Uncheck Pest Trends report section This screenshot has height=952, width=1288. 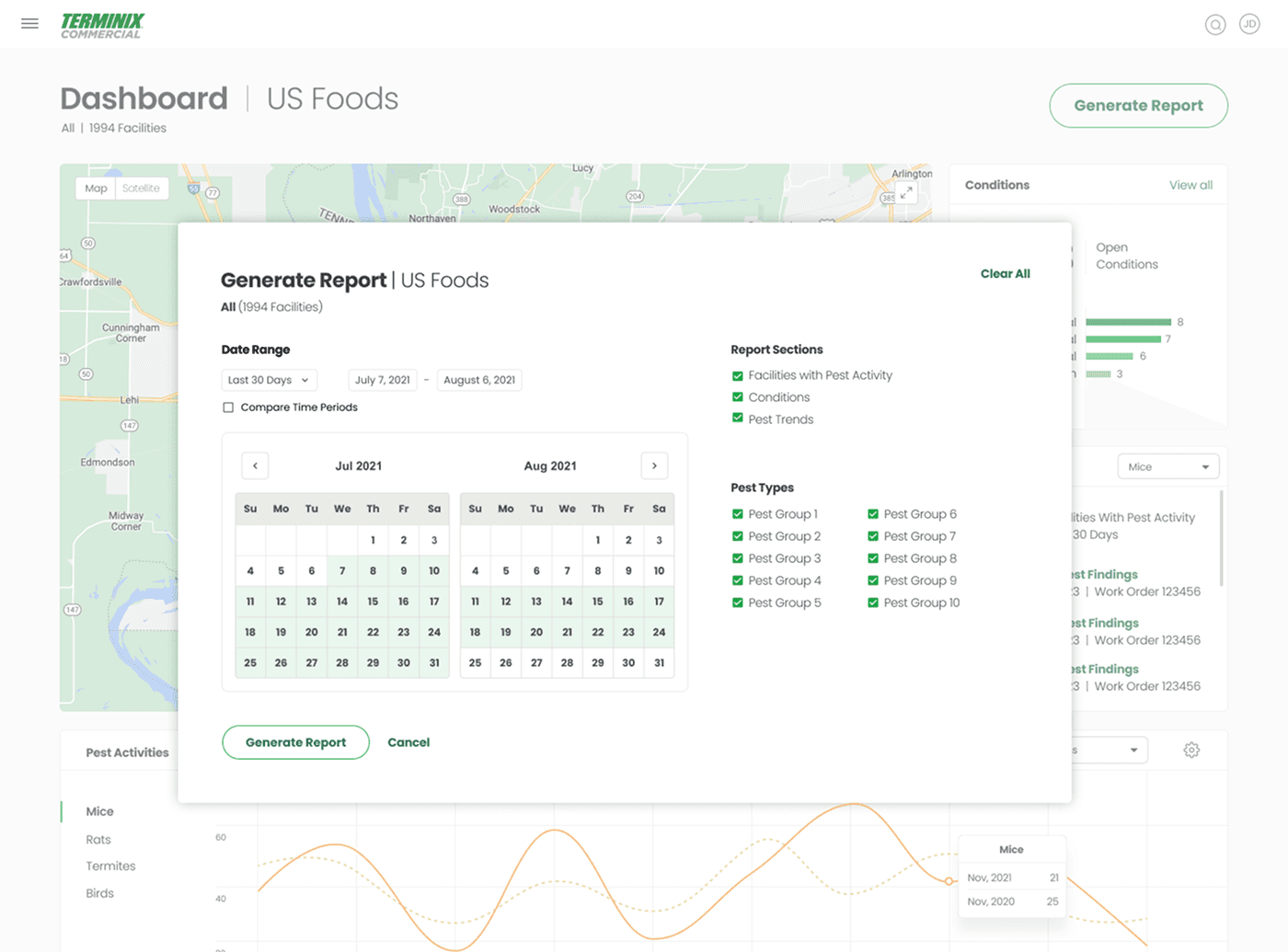[x=738, y=419]
